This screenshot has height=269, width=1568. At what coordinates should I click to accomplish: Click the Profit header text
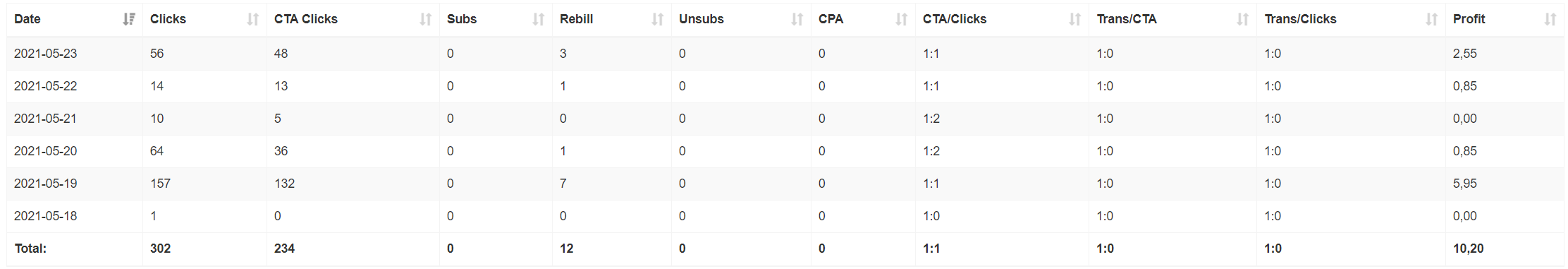click(1469, 19)
